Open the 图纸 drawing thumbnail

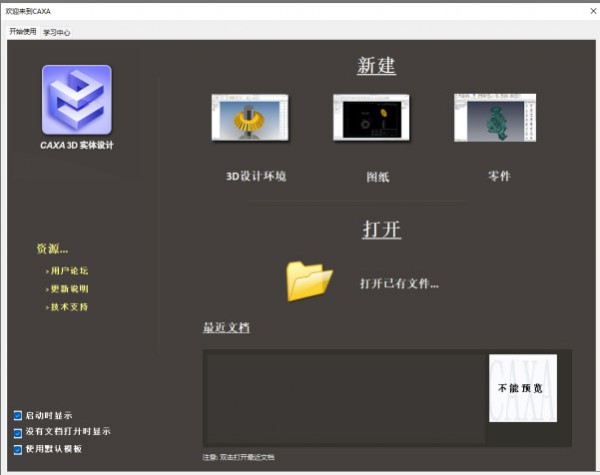click(x=371, y=118)
